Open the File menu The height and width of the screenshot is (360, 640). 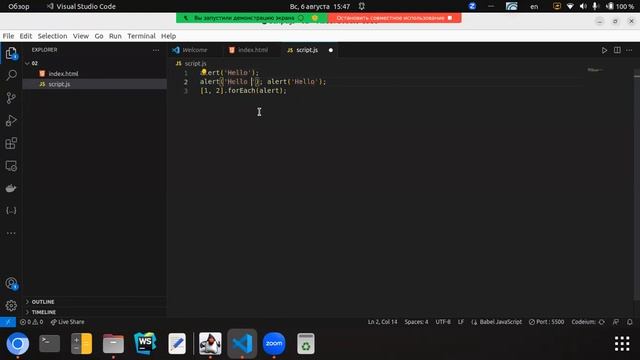pyautogui.click(x=8, y=36)
